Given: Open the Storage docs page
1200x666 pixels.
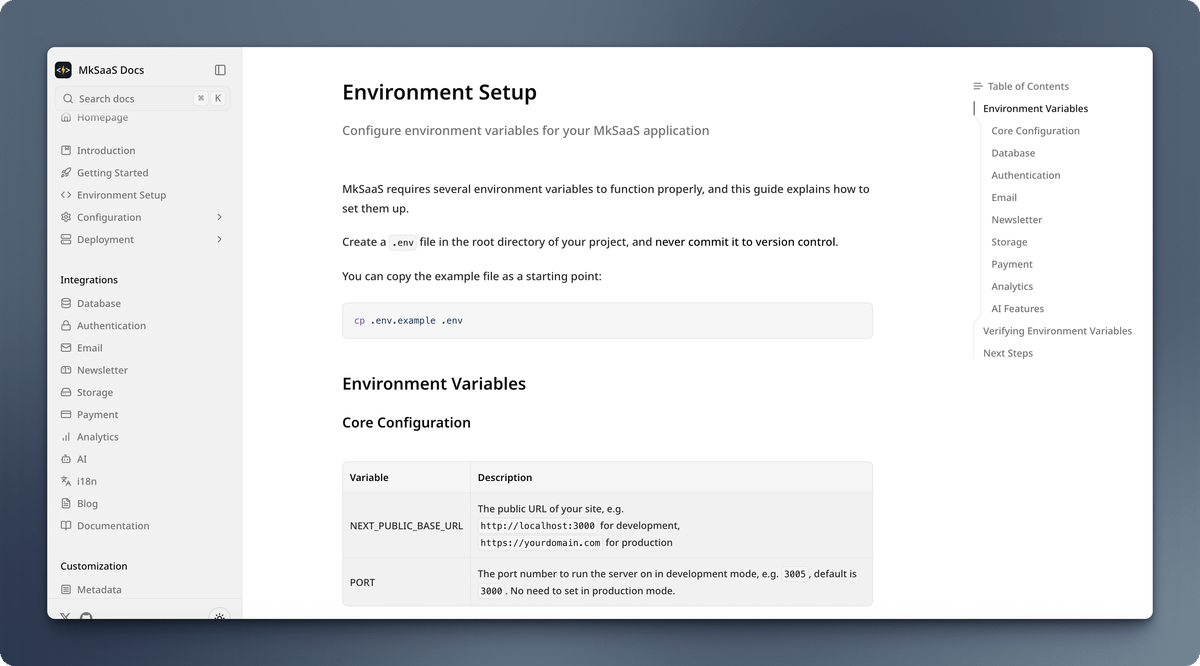Looking at the screenshot, I should pos(95,393).
